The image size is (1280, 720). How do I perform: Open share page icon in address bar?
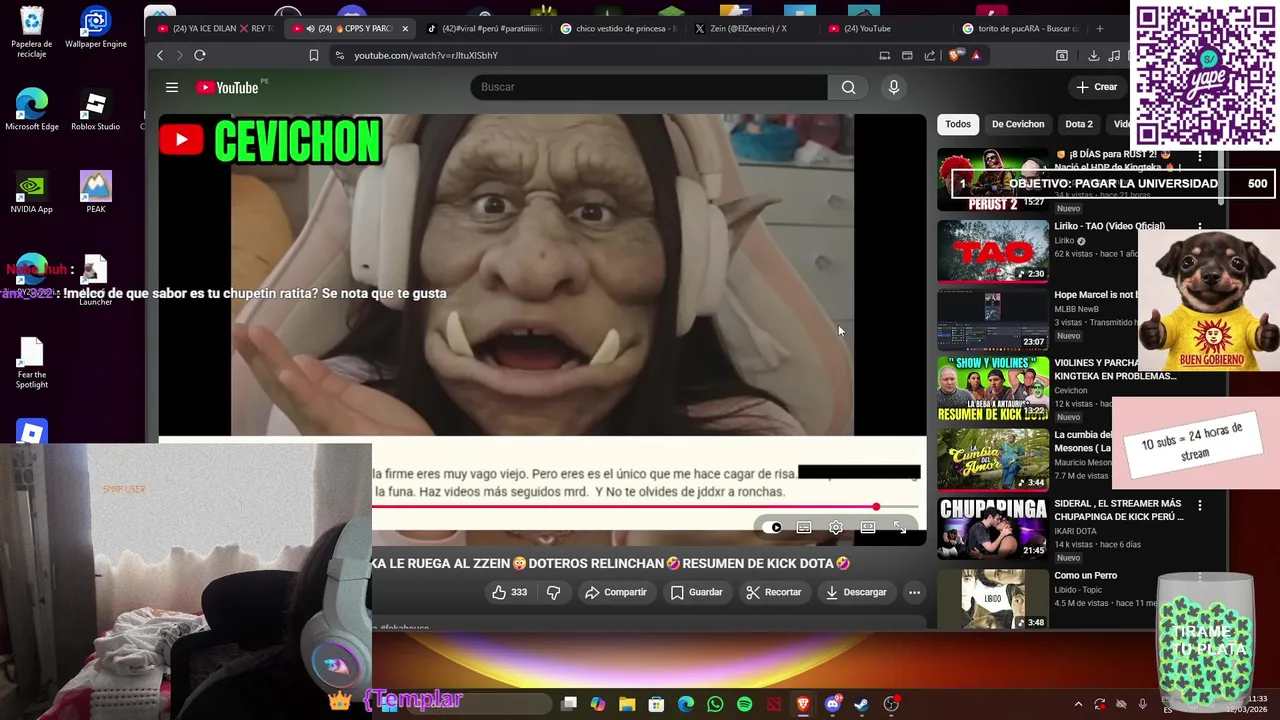[x=930, y=55]
